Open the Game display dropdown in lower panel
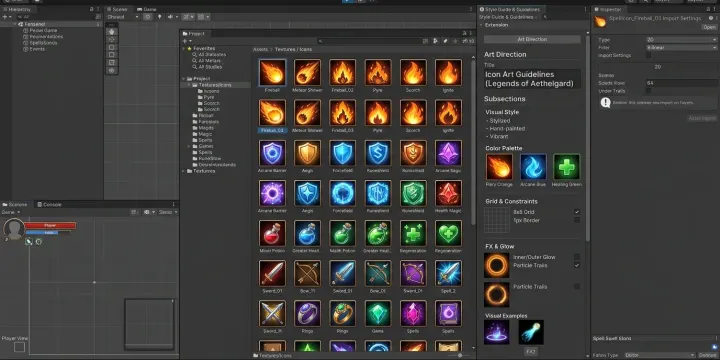Image resolution: width=720 pixels, height=360 pixels. (11, 212)
